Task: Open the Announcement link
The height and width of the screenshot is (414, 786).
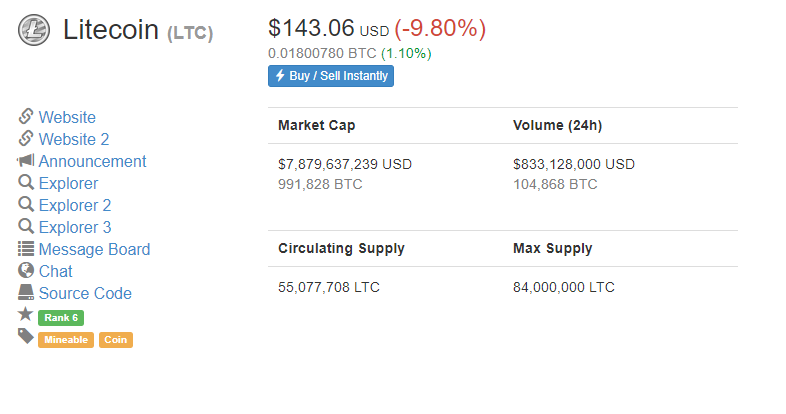Action: click(x=92, y=161)
